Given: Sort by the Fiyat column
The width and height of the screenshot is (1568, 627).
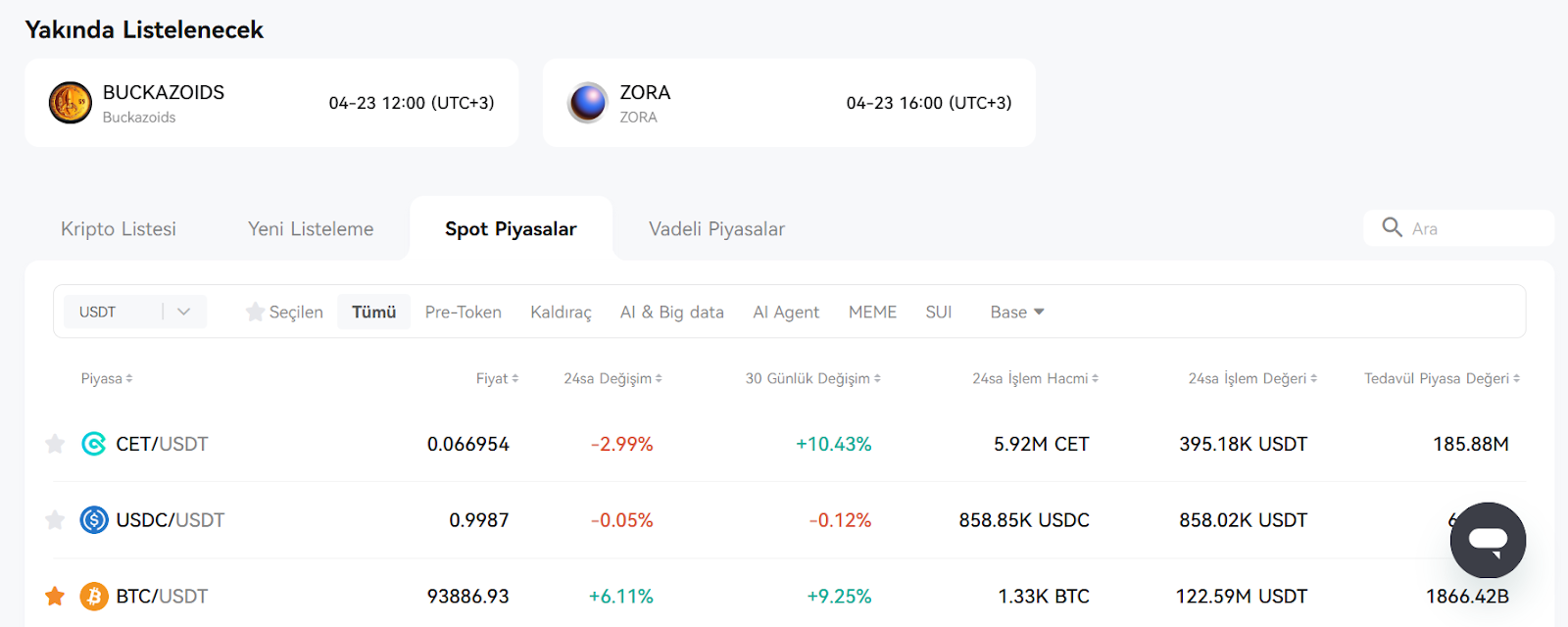Looking at the screenshot, I should coord(497,378).
